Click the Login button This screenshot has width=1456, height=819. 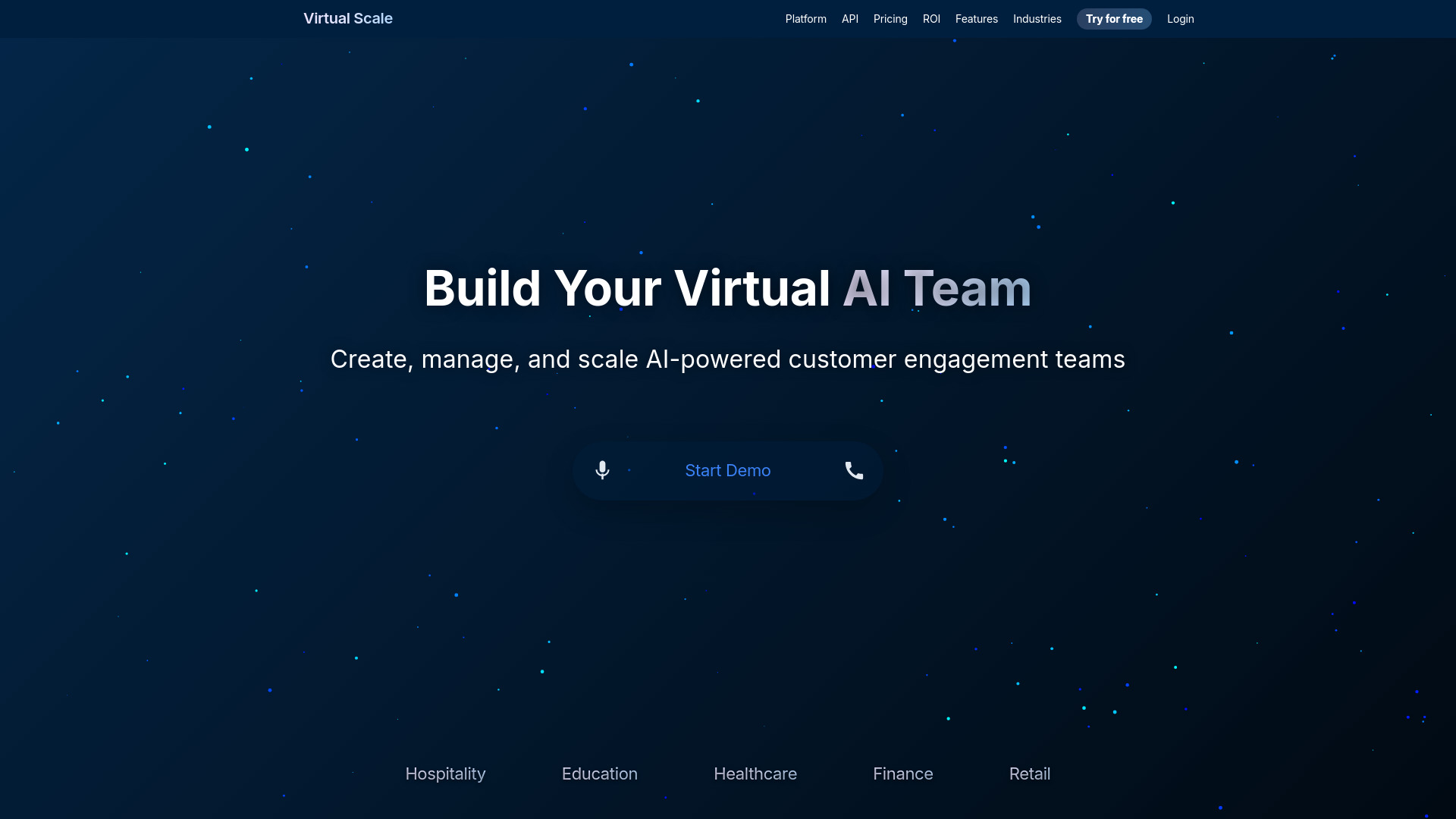pyautogui.click(x=1180, y=18)
